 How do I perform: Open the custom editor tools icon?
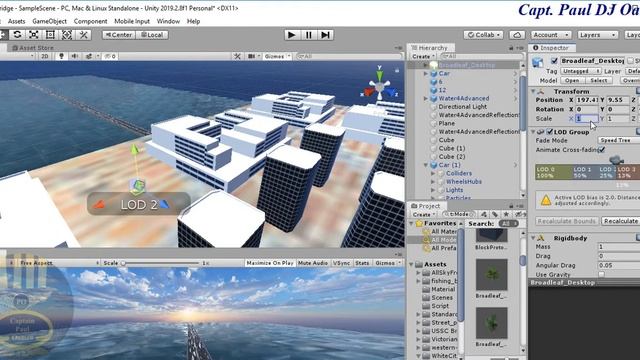click(84, 35)
